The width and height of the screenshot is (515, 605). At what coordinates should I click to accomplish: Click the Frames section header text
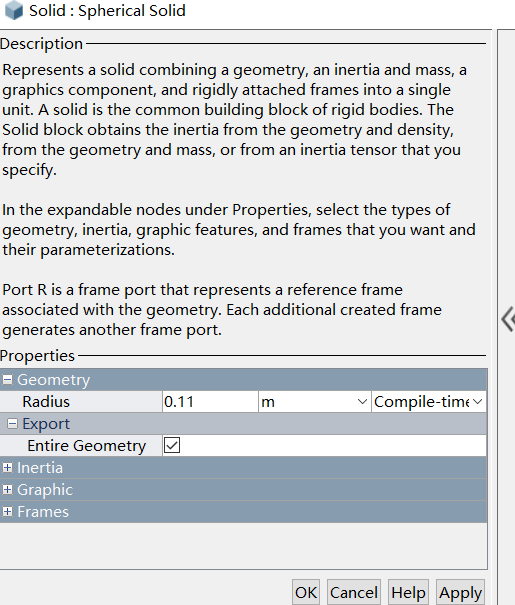[x=43, y=512]
